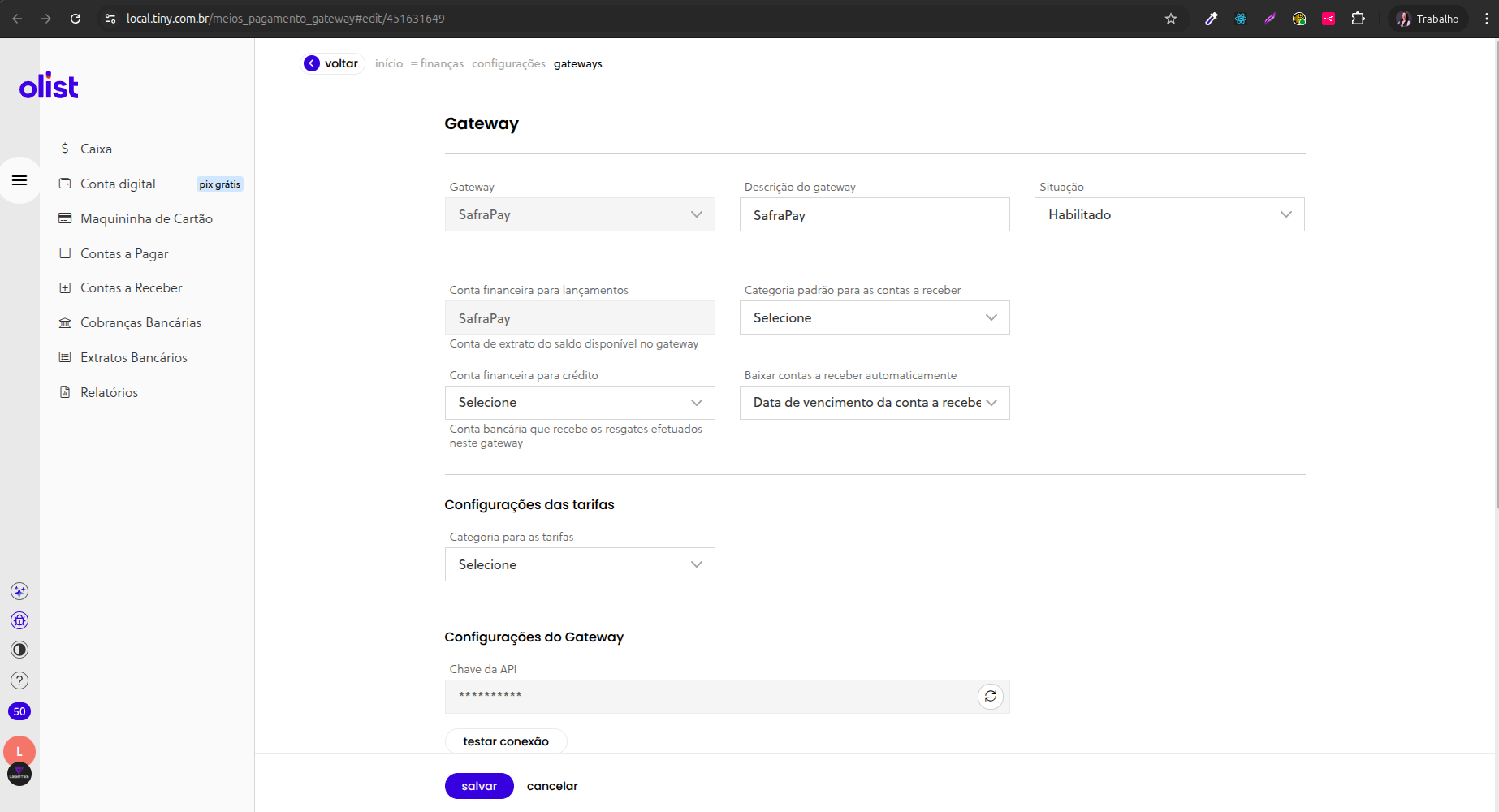Open Chrome's three-dot menu
Screen dimensions: 1499x812
point(1487,19)
